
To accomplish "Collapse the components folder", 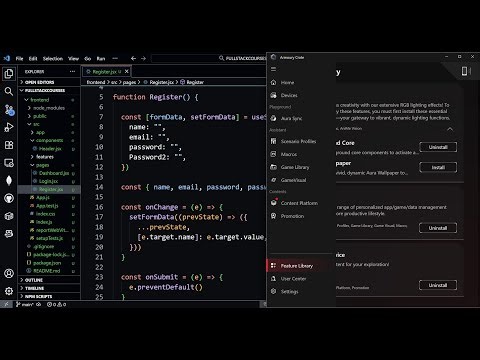I will pyautogui.click(x=49, y=140).
